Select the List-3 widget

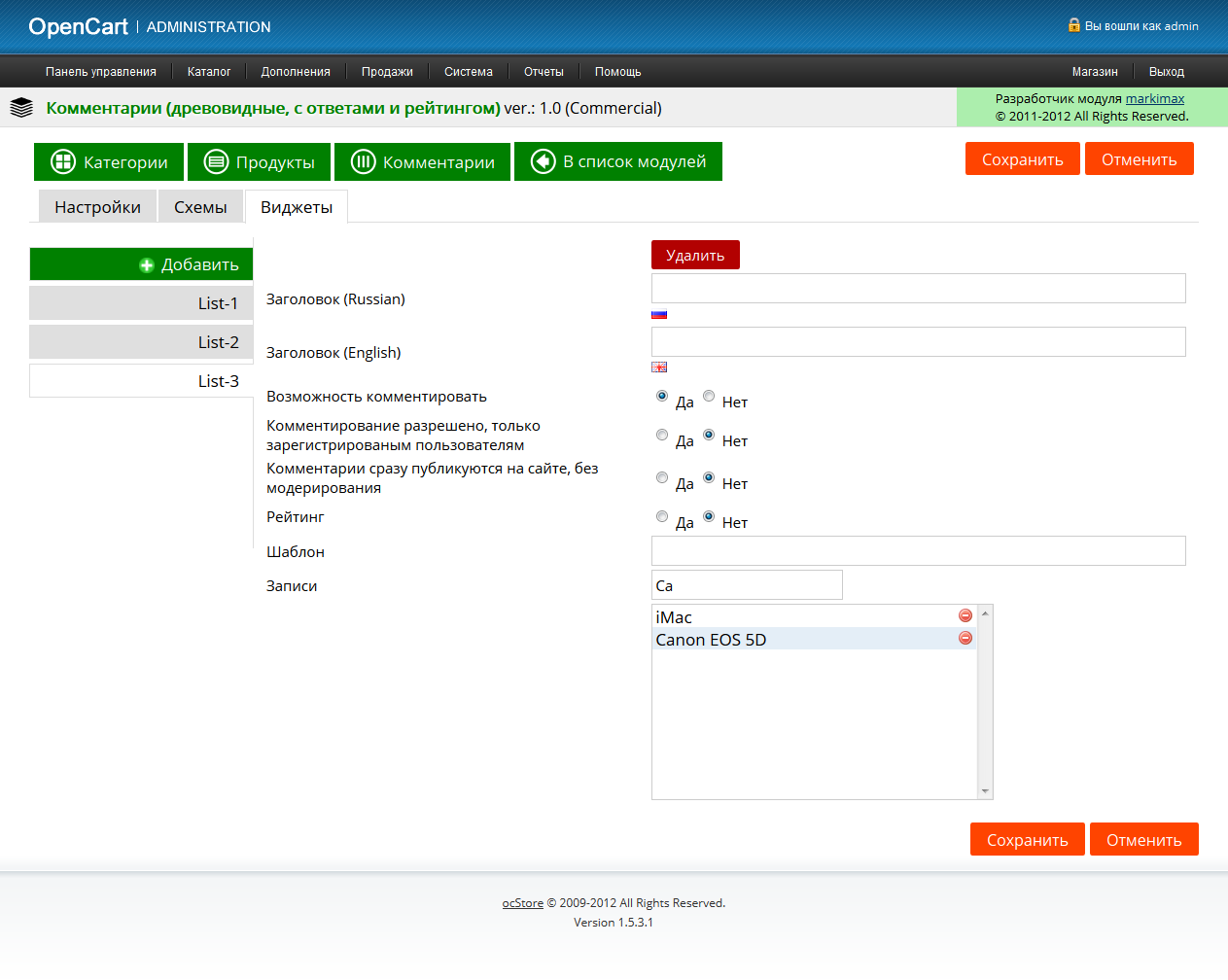pos(141,381)
